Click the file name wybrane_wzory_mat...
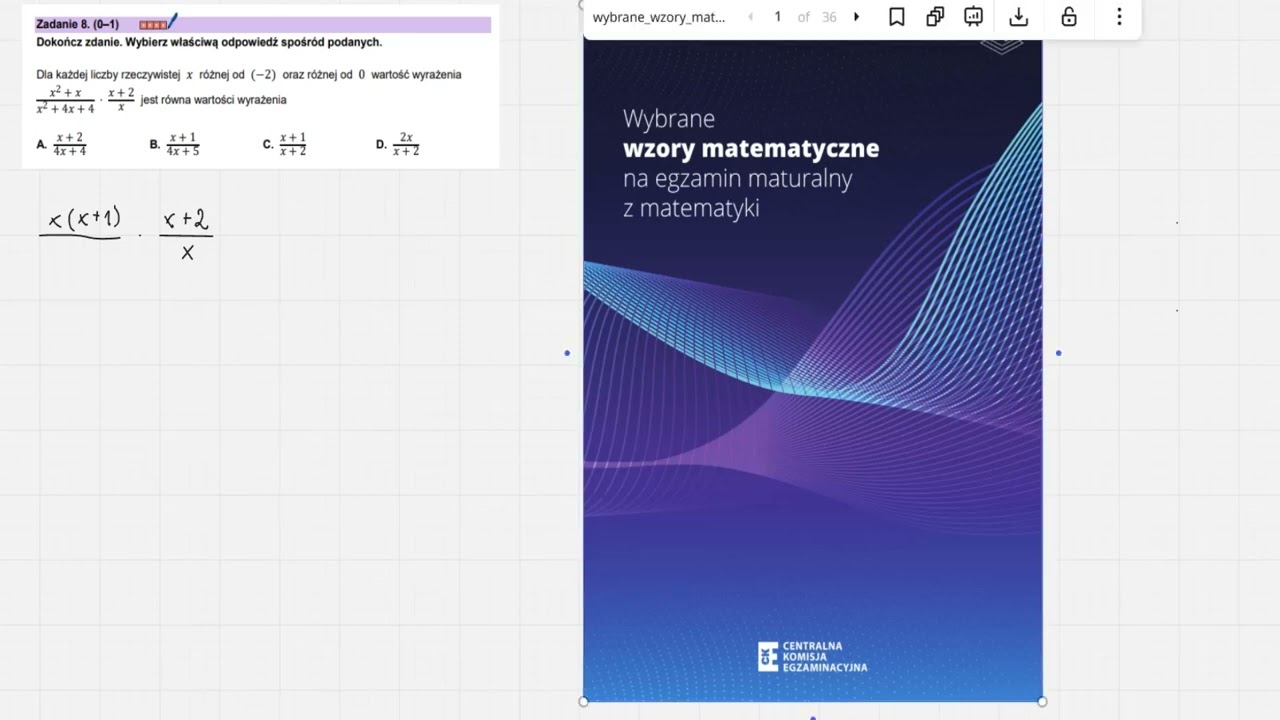 coord(659,17)
